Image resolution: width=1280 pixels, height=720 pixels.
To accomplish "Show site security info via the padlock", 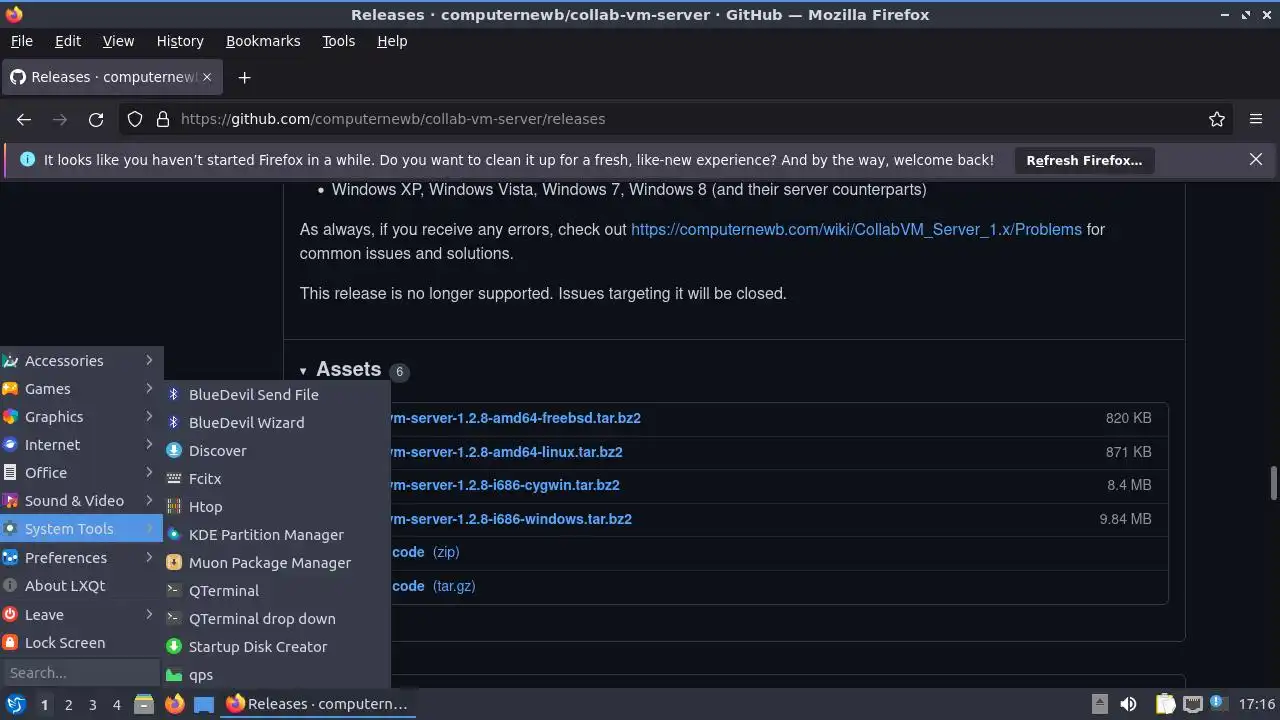I will tap(163, 119).
